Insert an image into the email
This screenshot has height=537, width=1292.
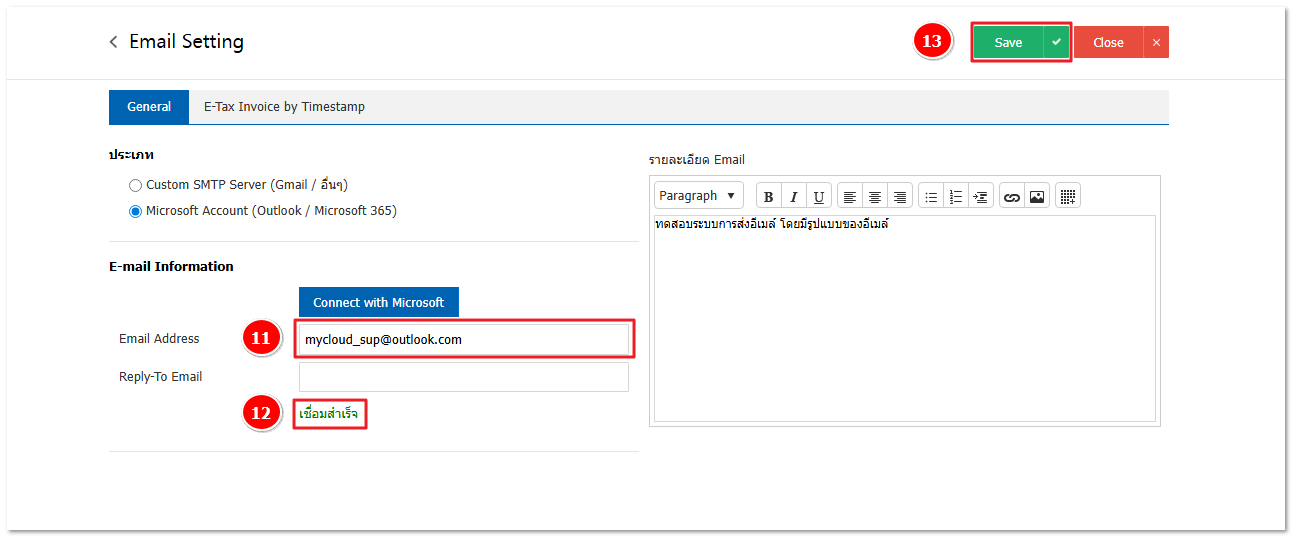(x=1036, y=197)
